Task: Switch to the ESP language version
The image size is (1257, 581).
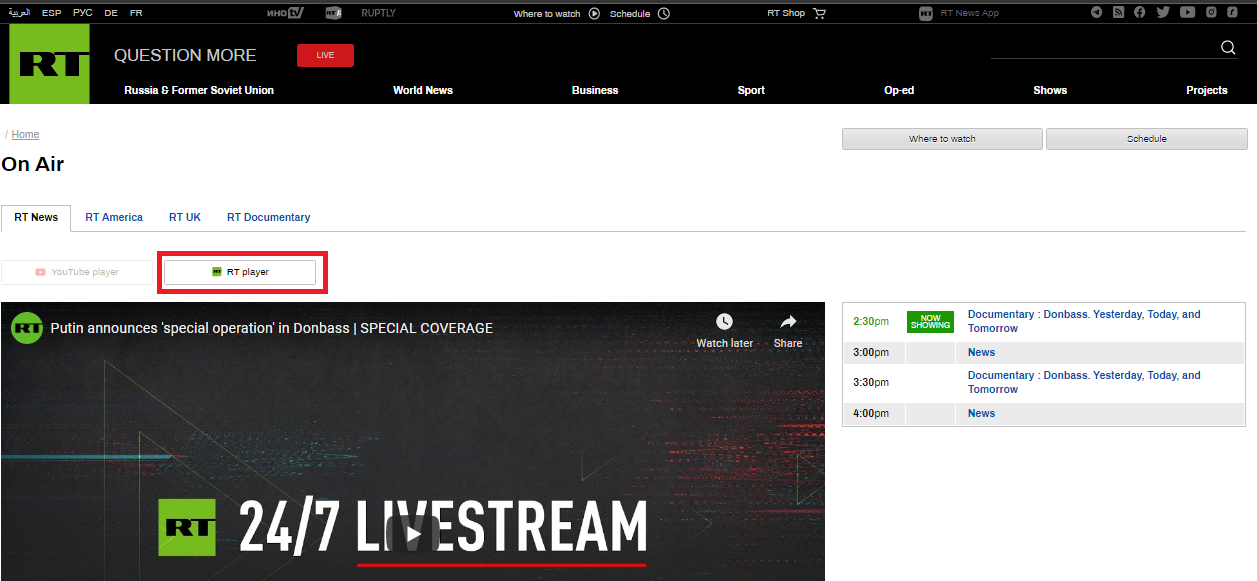Action: tap(51, 13)
